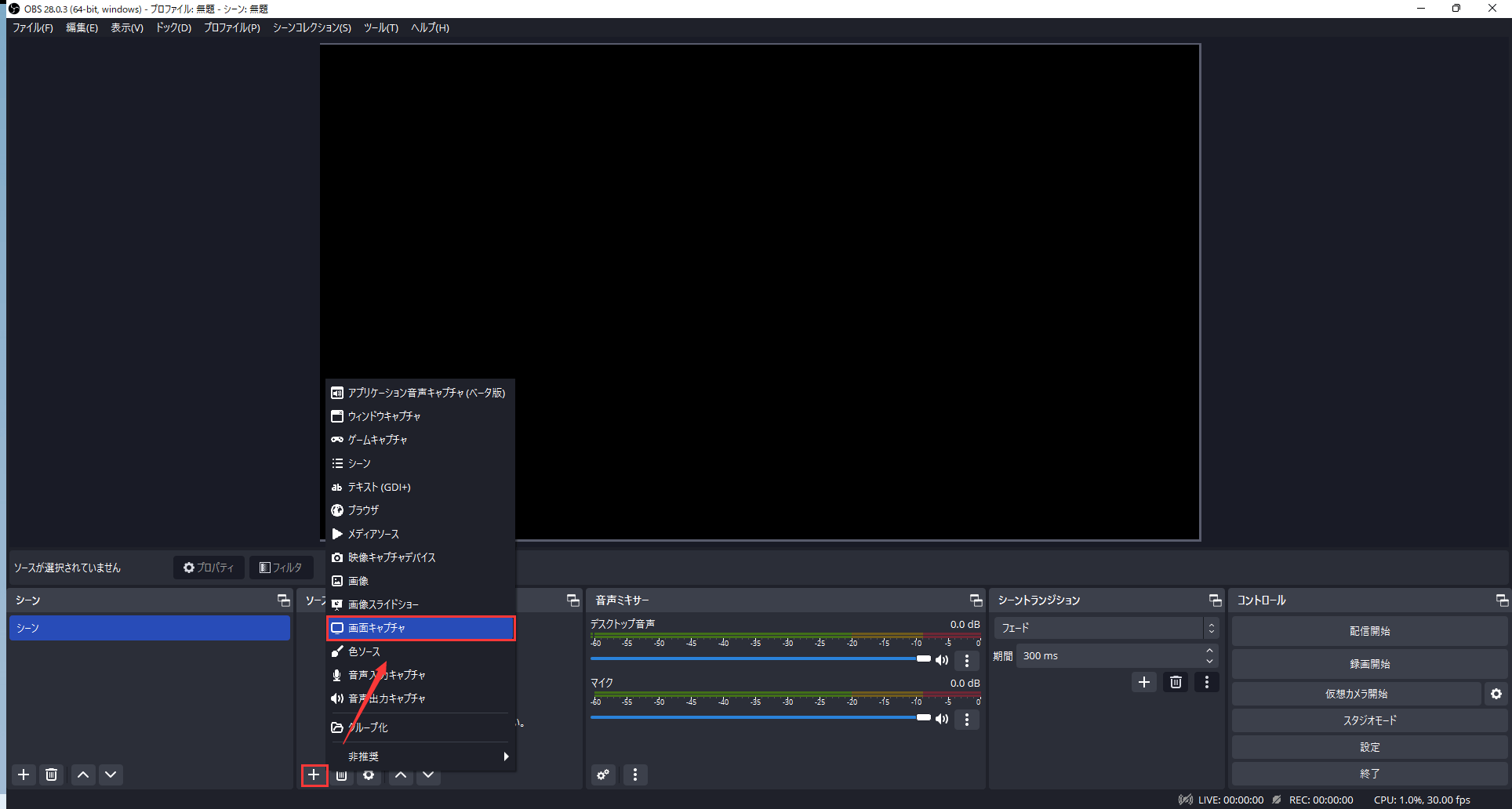Open virtual camera settings gear icon
Image resolution: width=1512 pixels, height=809 pixels.
pyautogui.click(x=1496, y=695)
